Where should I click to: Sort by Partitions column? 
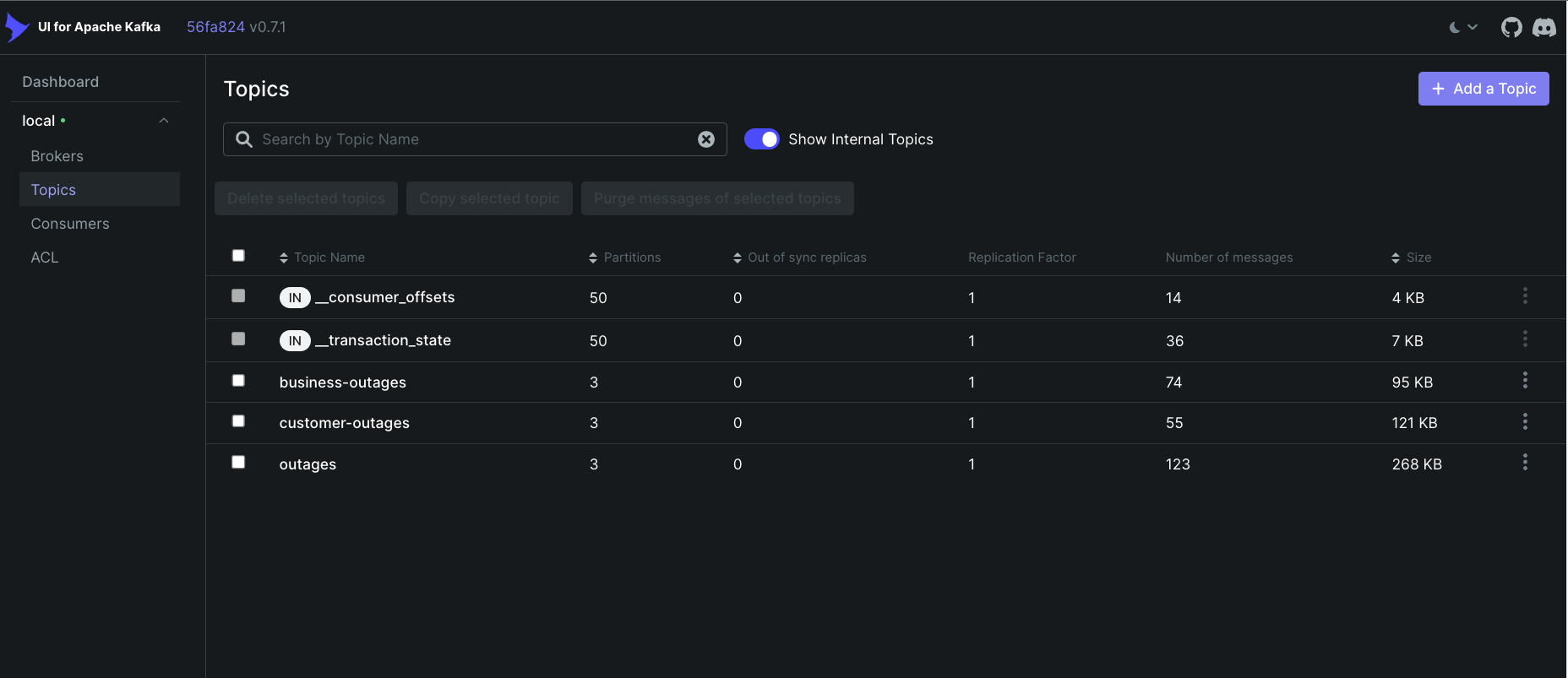(625, 258)
